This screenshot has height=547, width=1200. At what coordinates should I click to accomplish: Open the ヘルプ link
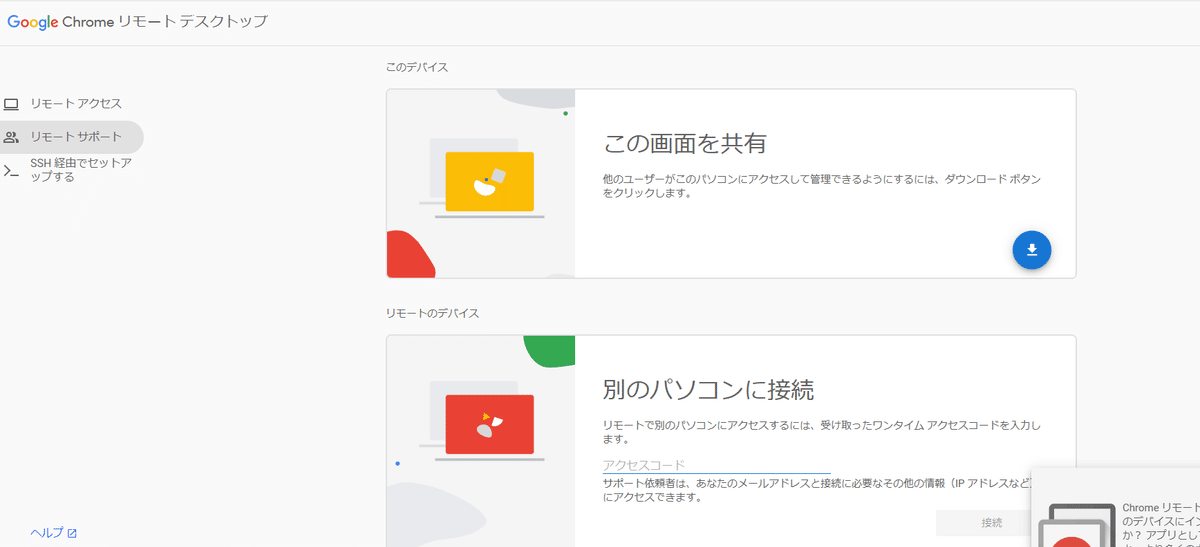[x=47, y=533]
